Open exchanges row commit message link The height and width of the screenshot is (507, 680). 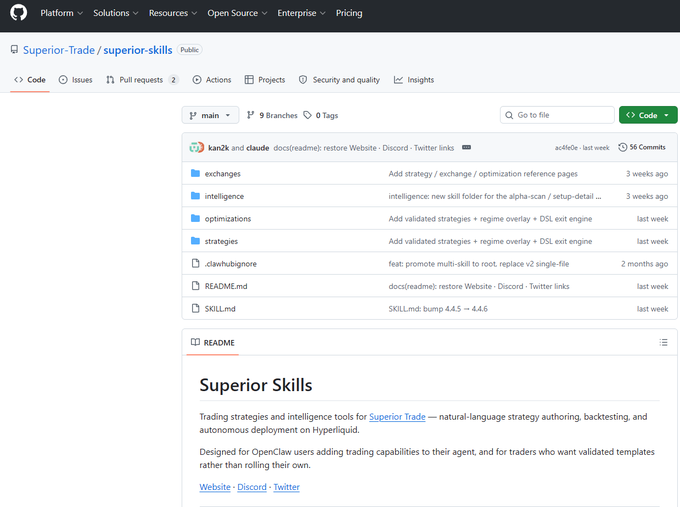pyautogui.click(x=483, y=174)
